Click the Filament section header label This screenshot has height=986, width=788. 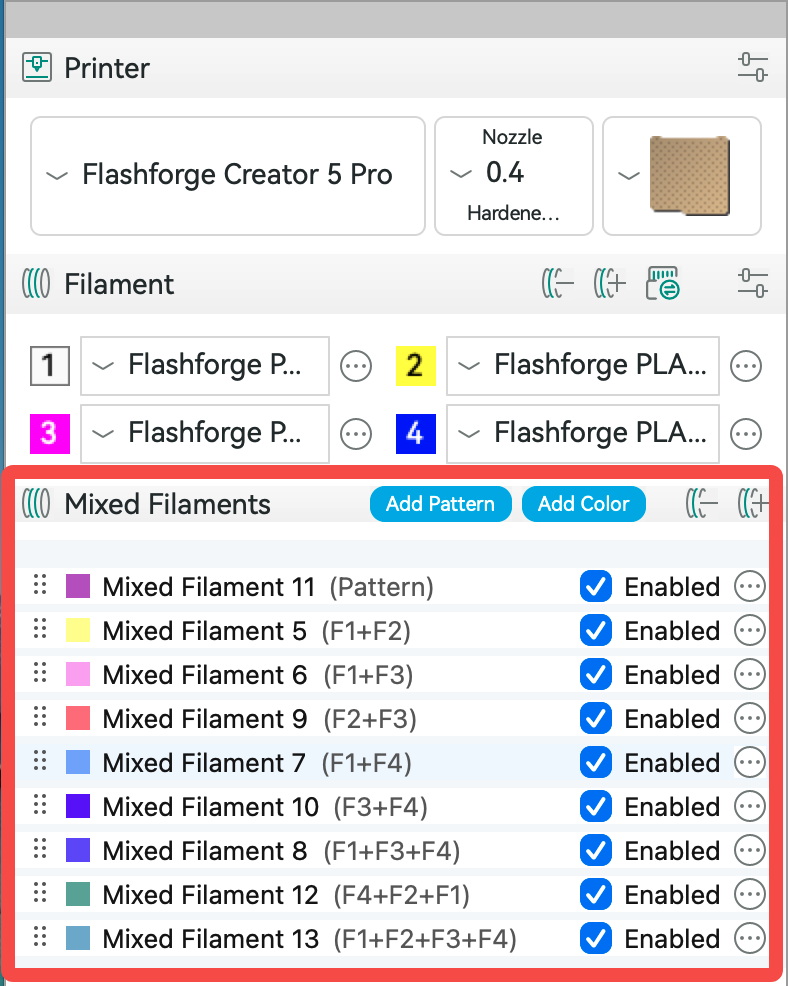pos(119,284)
